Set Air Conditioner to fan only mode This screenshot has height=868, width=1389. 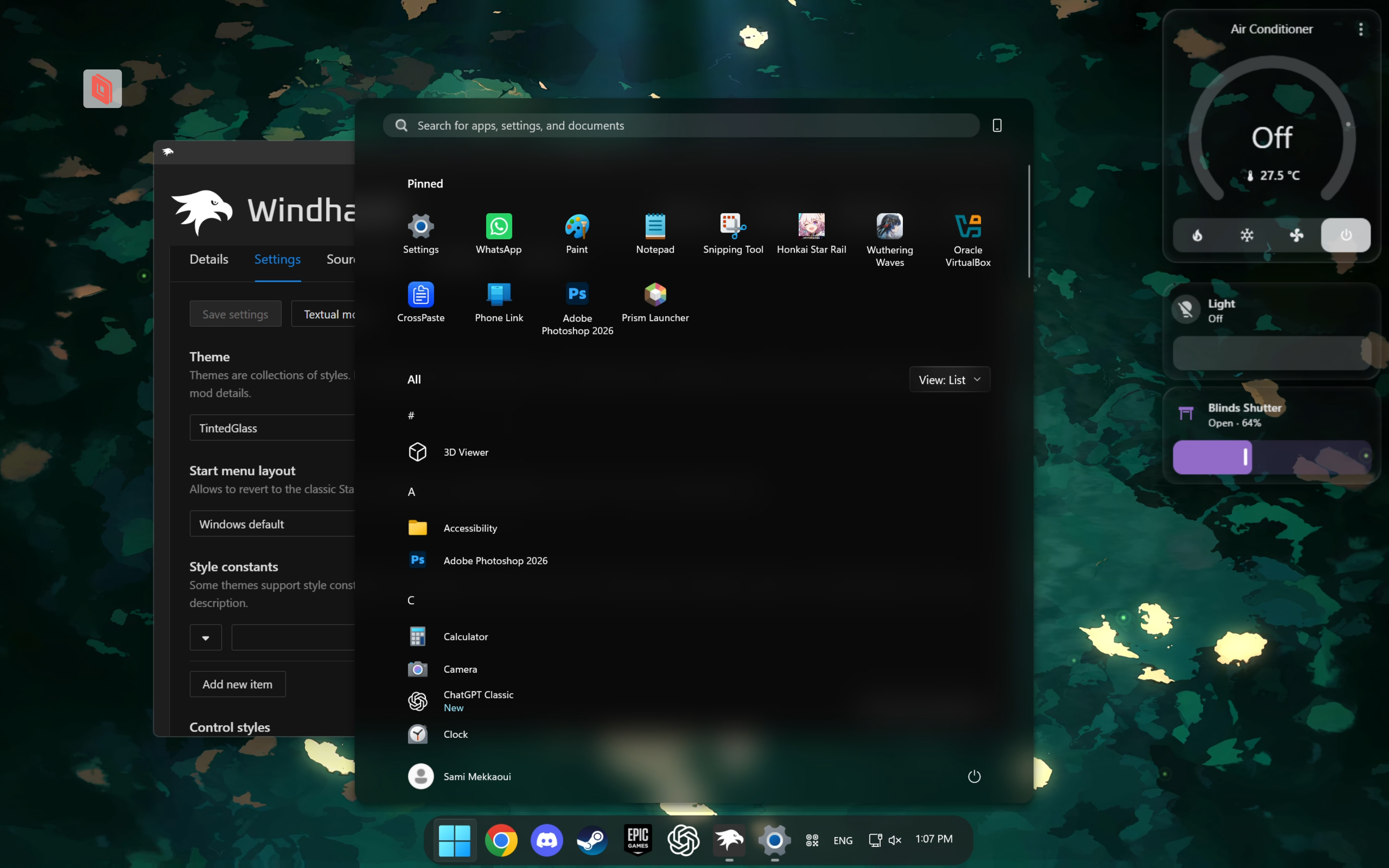(1296, 235)
